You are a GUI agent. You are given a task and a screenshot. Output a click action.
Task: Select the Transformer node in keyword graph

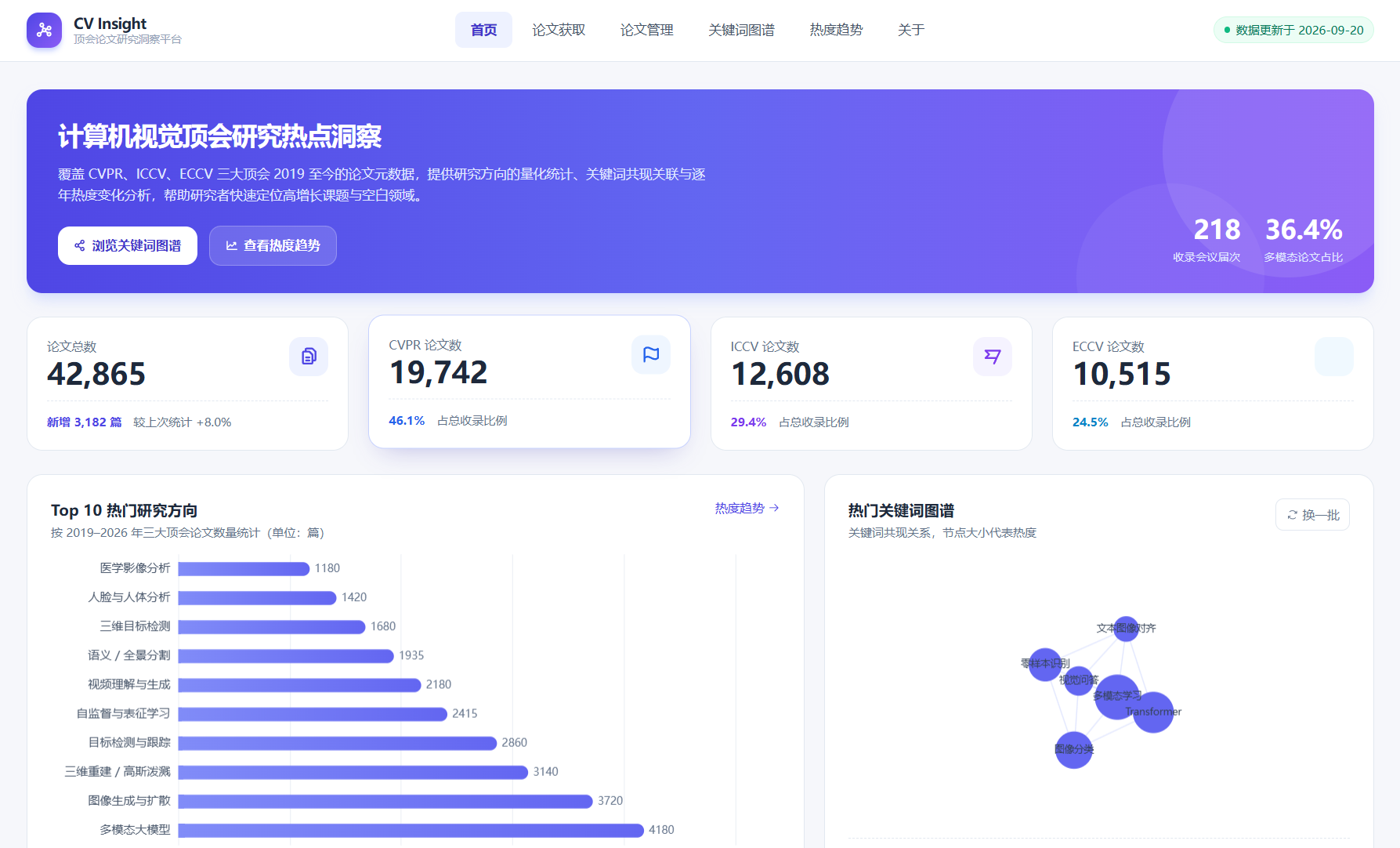pyautogui.click(x=1152, y=712)
